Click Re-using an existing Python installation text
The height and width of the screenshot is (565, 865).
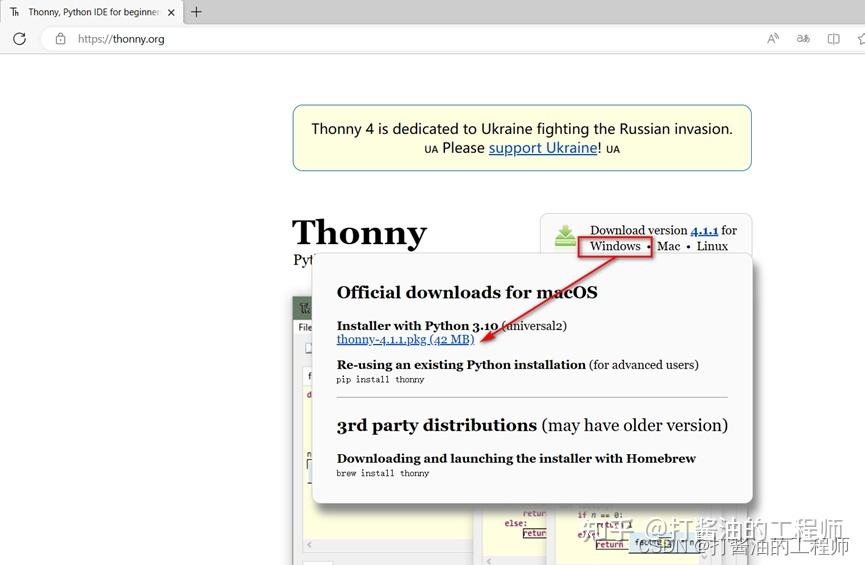461,365
